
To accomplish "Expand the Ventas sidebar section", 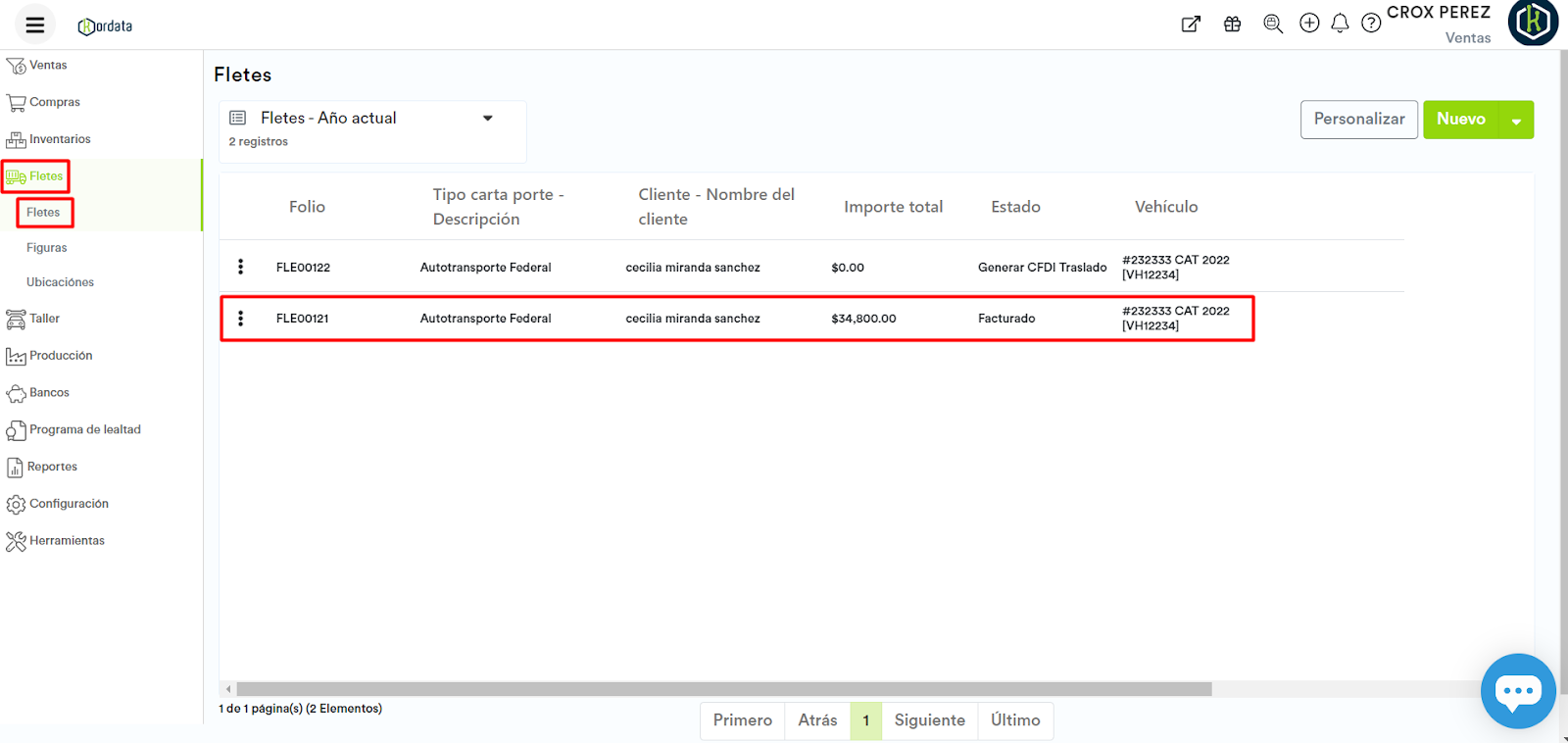I will pos(48,66).
